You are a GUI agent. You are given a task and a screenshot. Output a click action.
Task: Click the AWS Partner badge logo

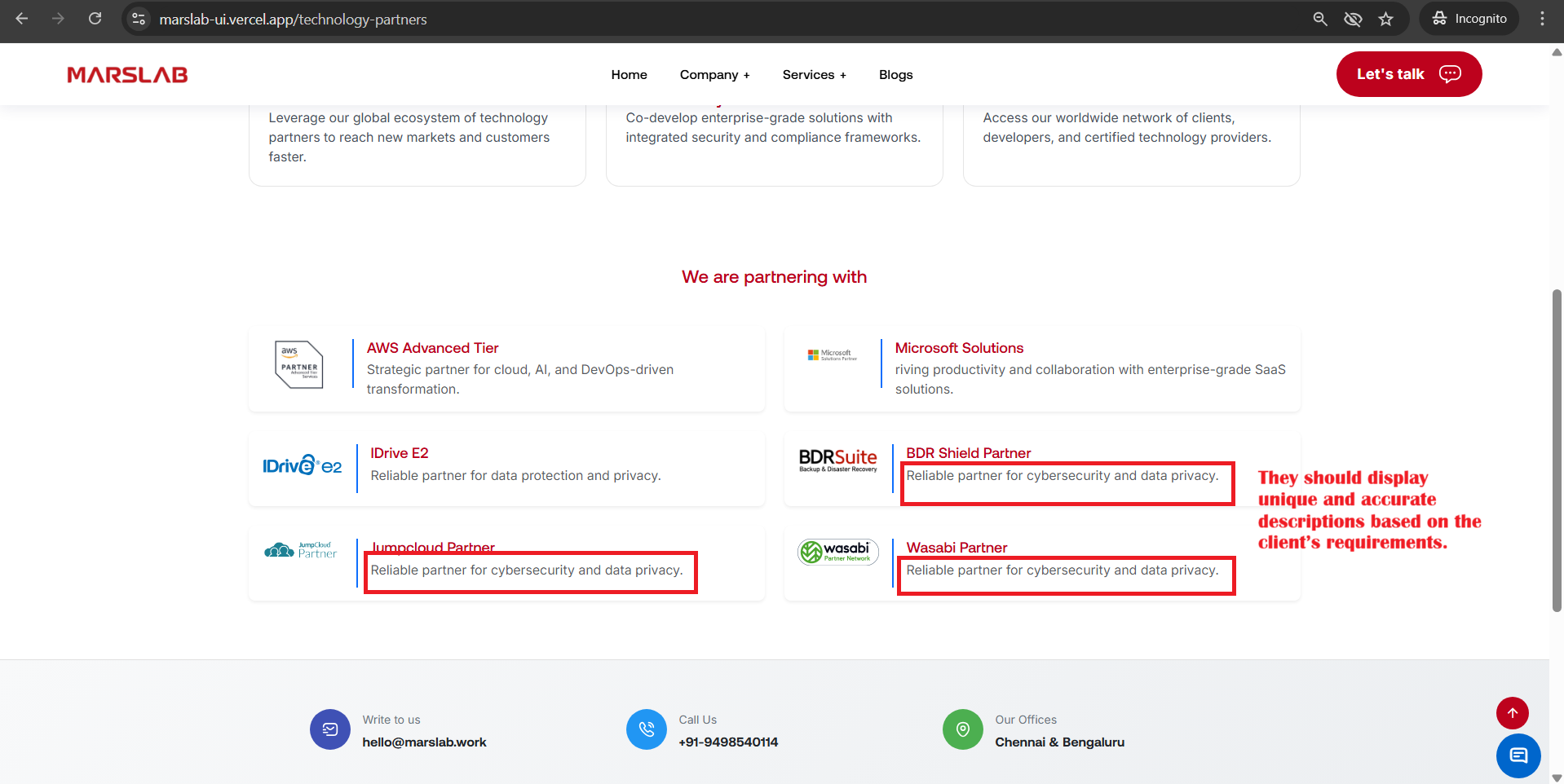click(299, 364)
